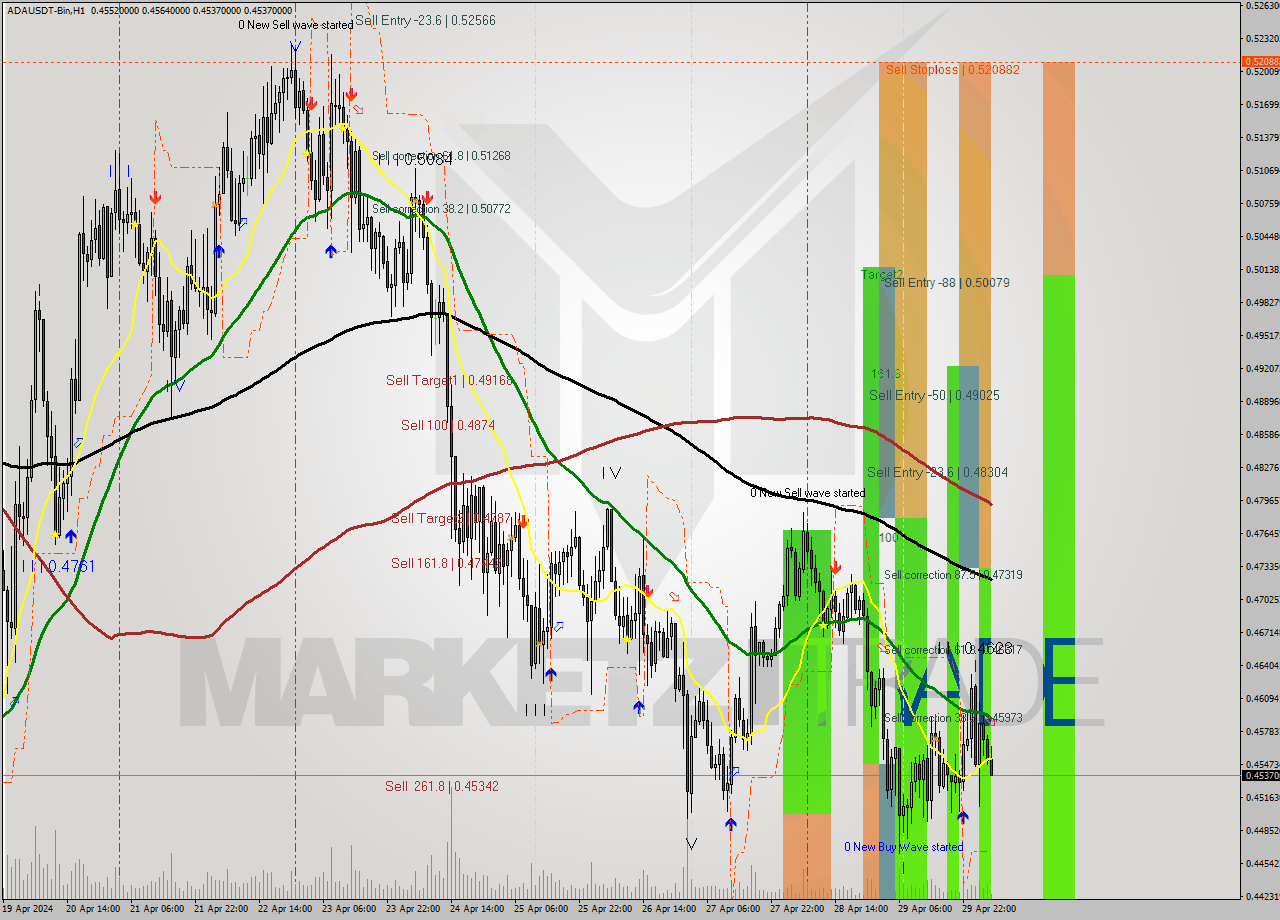Click 'Sell correction 38.2 | 0.50772' label

click(x=441, y=209)
